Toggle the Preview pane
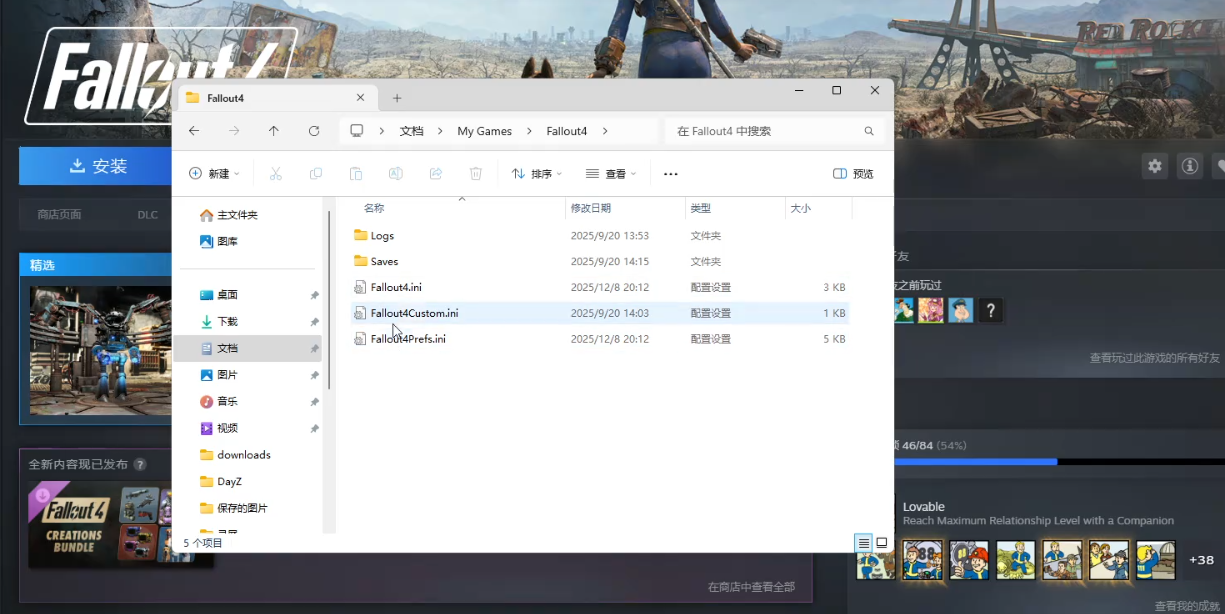The image size is (1225, 614). click(x=853, y=174)
